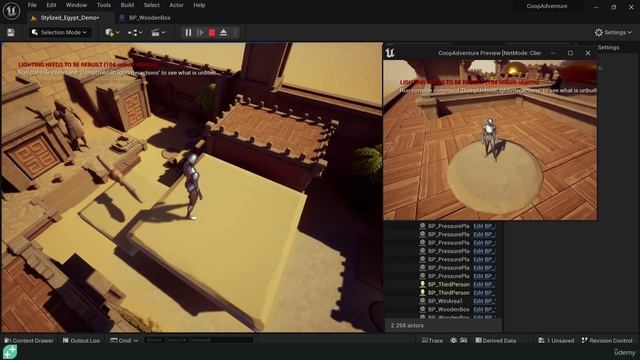The image size is (640, 360).
Task: Click the mannequin character in the main viewport
Action: 193,187
